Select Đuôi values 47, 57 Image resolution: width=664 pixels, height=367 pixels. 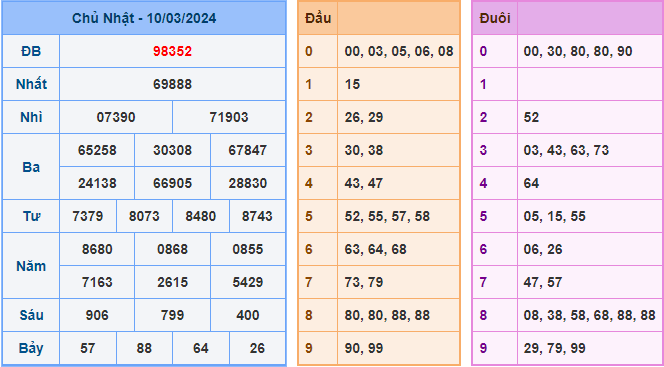(543, 282)
